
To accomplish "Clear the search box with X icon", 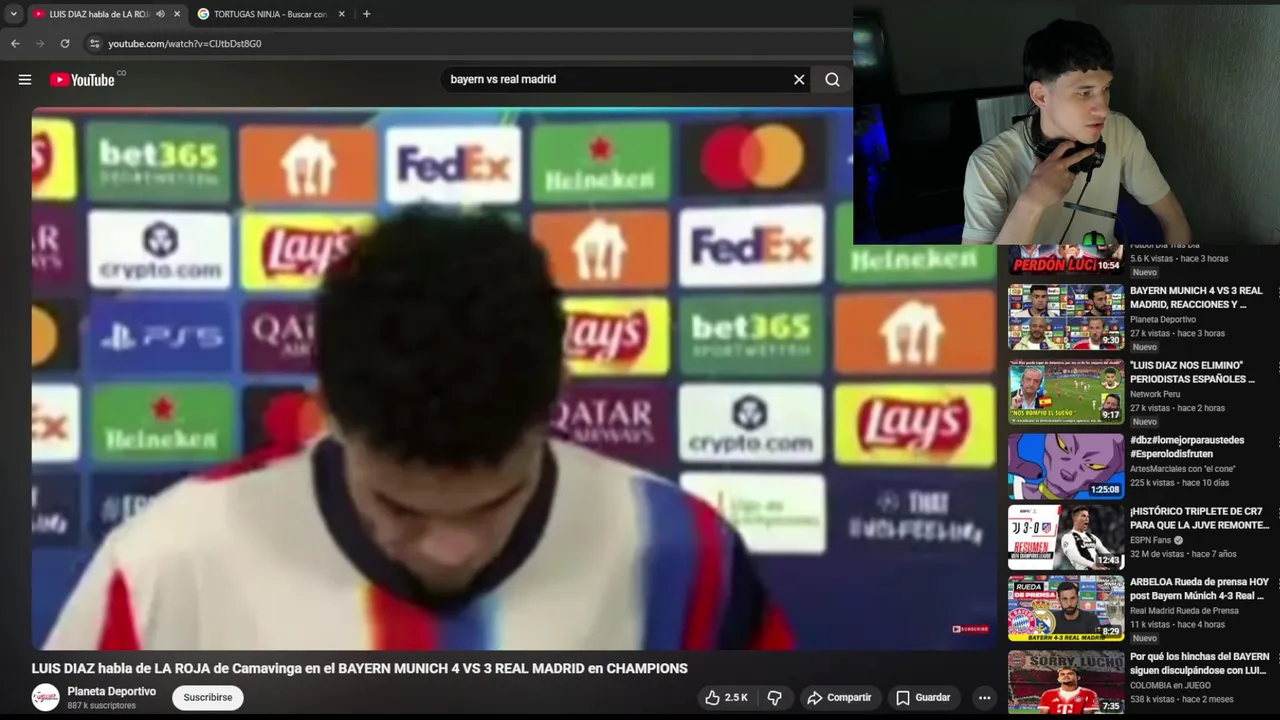I will (799, 80).
